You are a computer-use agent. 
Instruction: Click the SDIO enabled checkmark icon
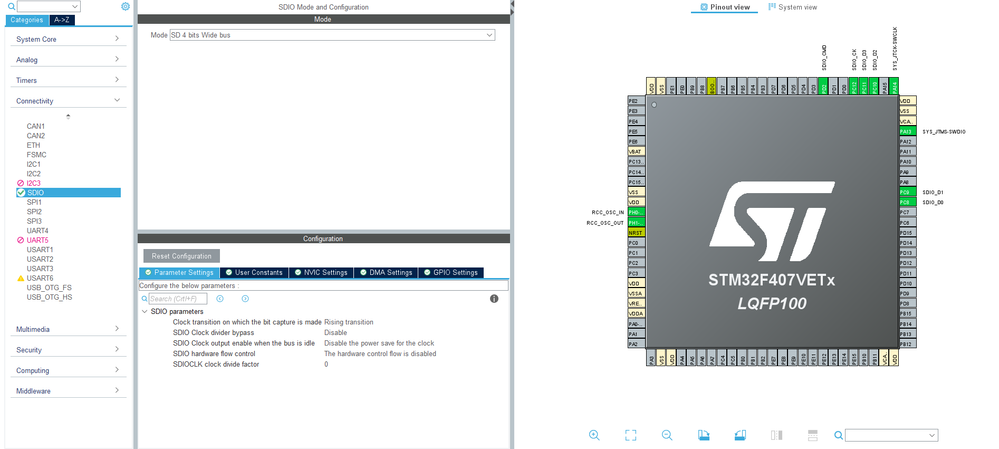click(21, 192)
